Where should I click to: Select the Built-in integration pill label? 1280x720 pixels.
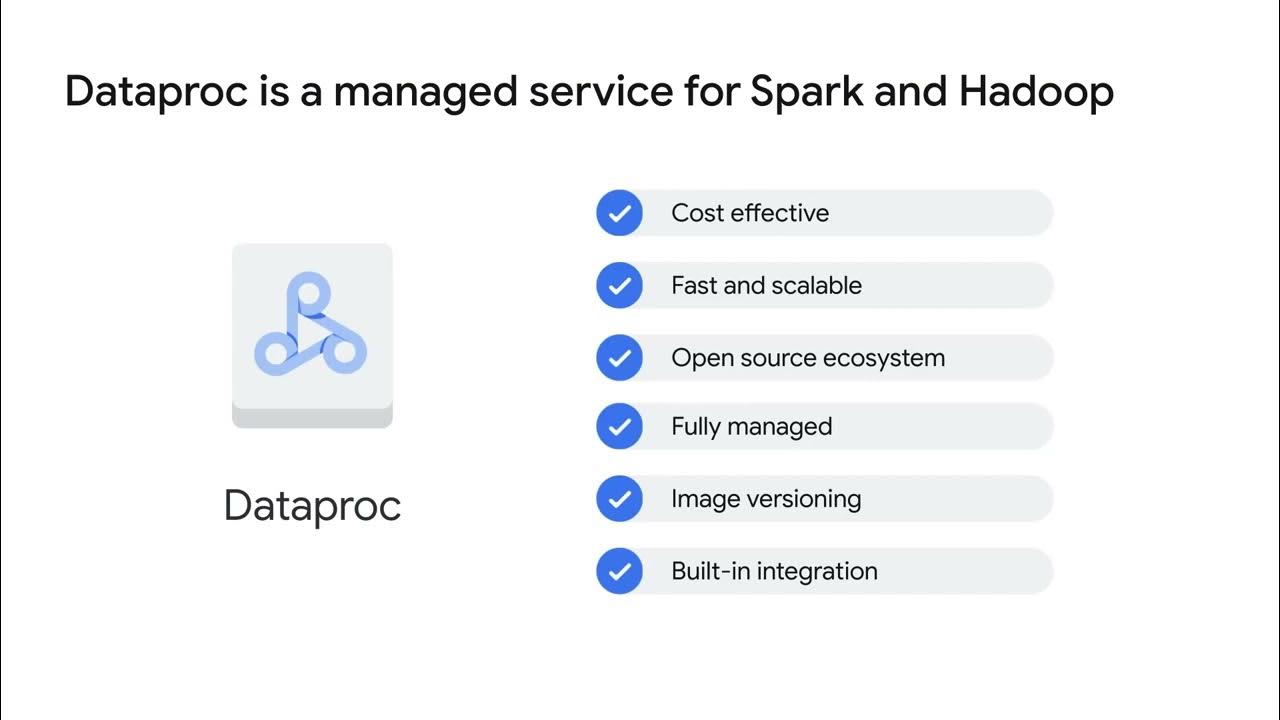pos(774,571)
